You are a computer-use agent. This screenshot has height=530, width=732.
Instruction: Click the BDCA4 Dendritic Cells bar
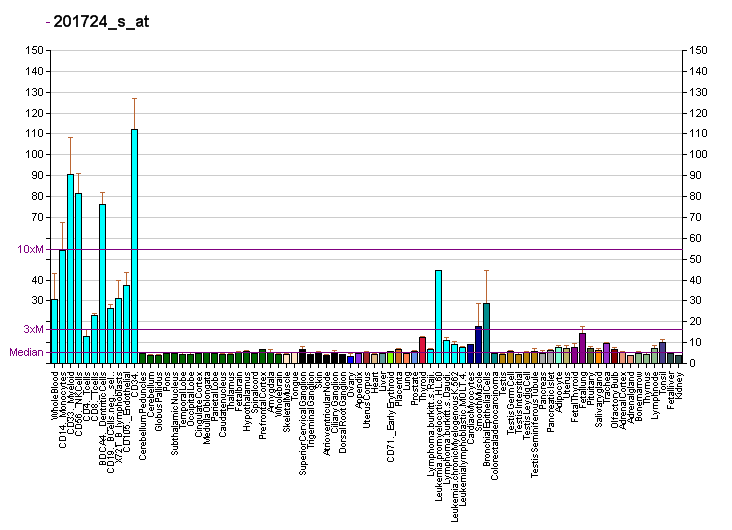click(102, 284)
